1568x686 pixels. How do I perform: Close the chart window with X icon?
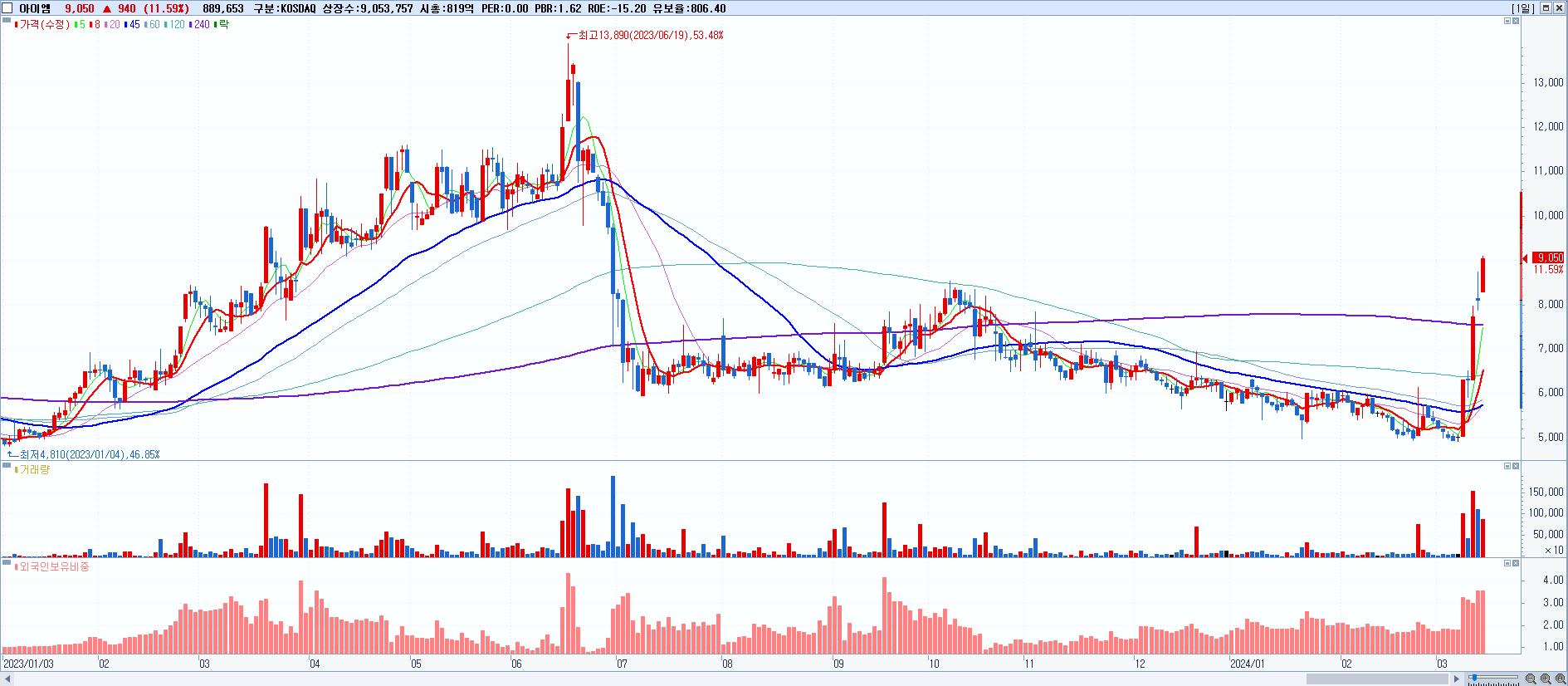pos(1559,8)
